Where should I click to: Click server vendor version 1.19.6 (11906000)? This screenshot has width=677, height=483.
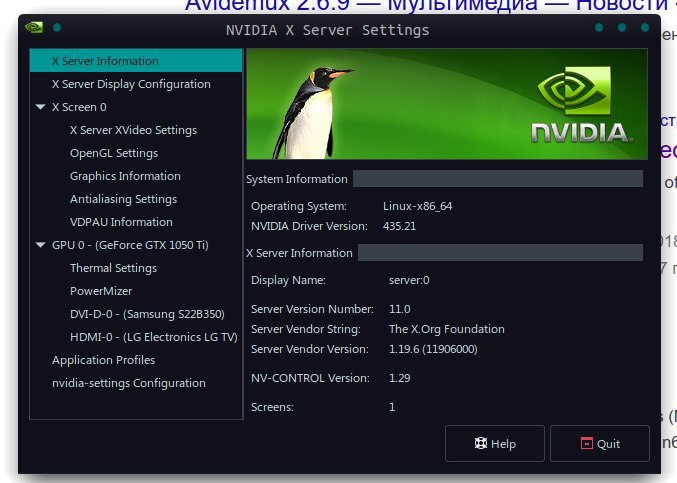433,349
